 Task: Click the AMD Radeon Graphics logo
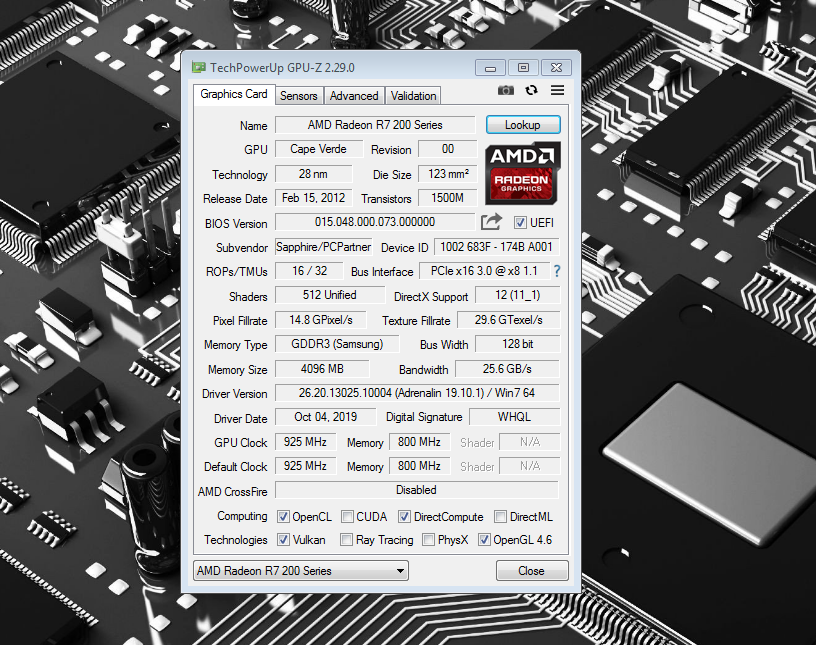click(x=523, y=173)
